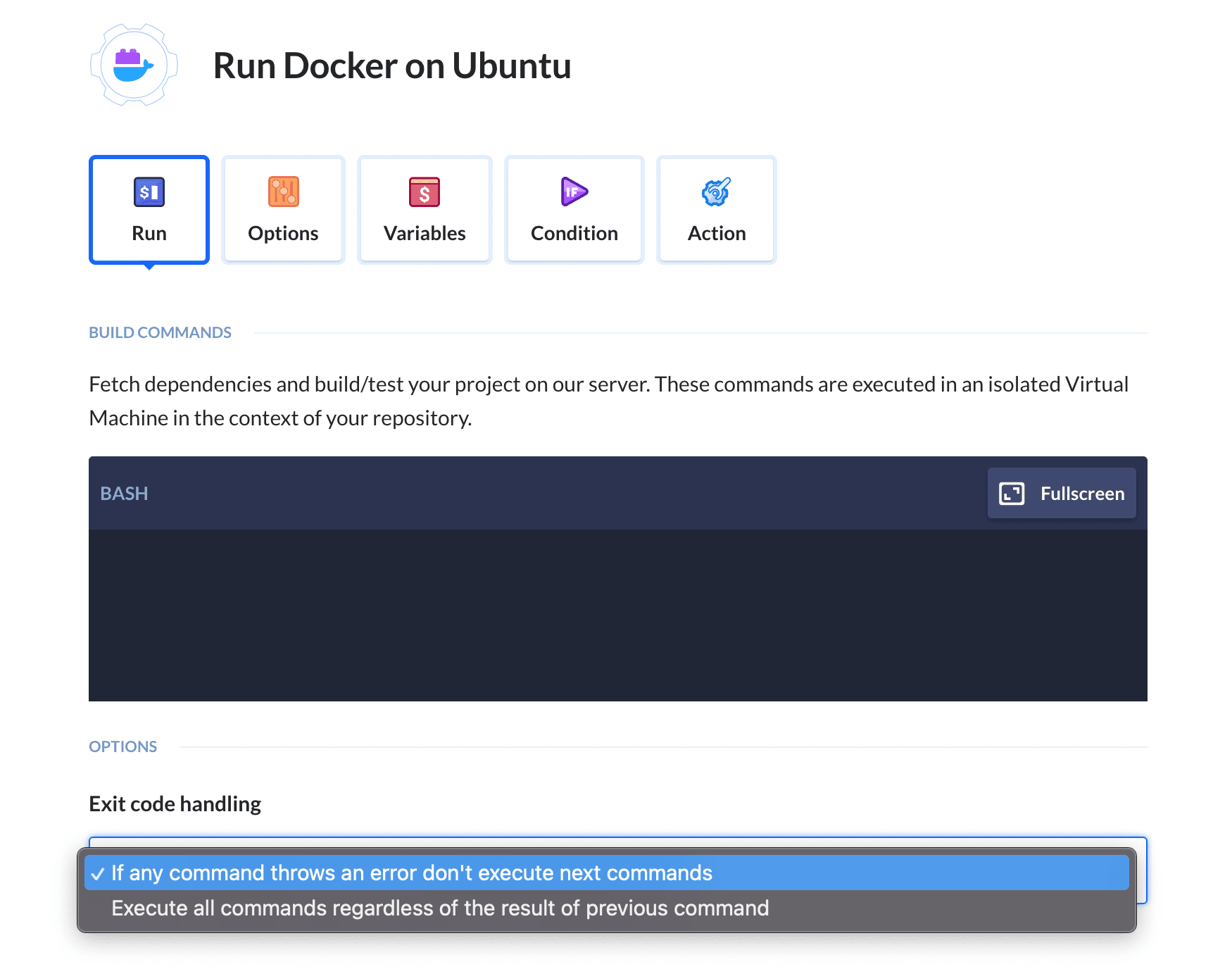This screenshot has height=969, width=1232.
Task: Click the Options sliders icon
Action: click(283, 191)
